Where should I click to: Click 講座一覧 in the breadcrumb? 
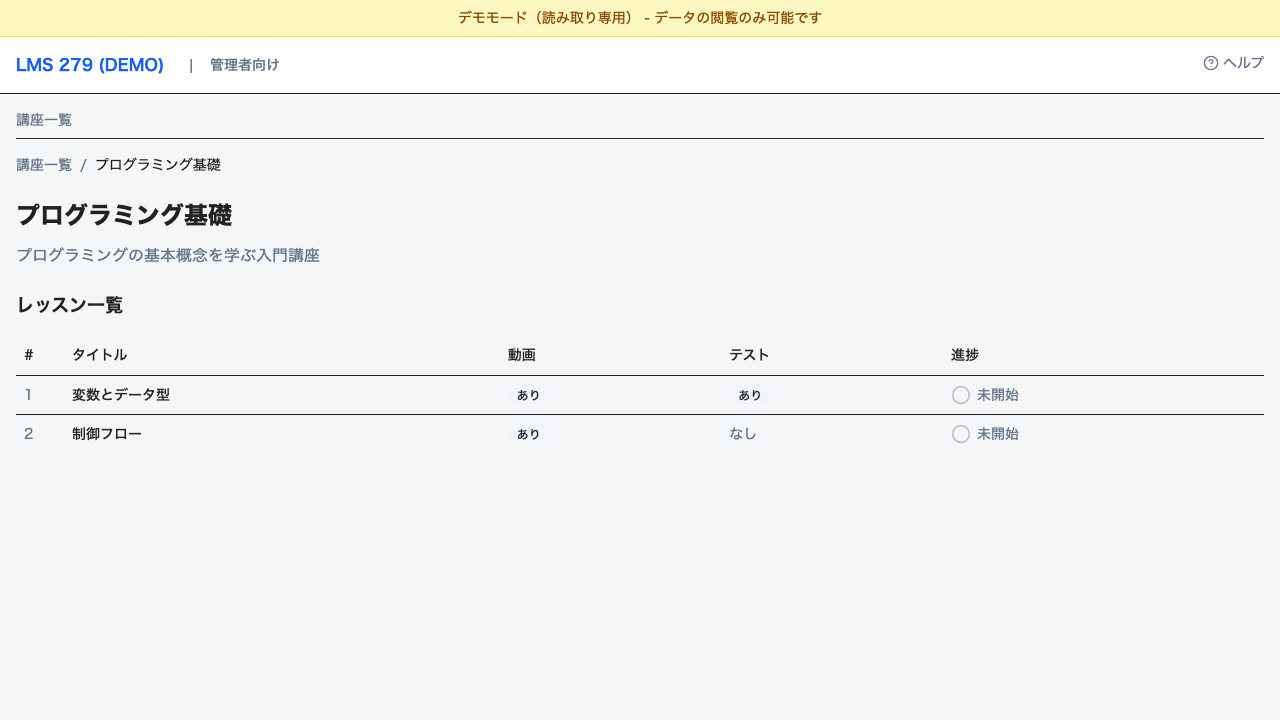[44, 164]
